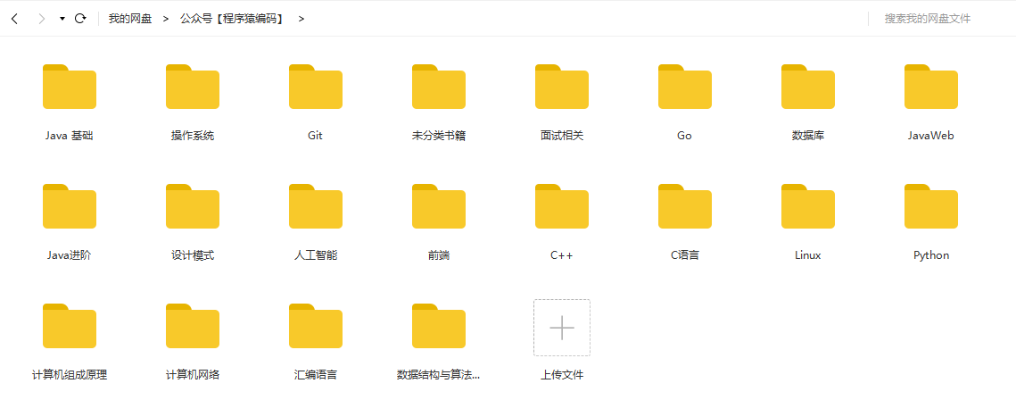Open the Git folder icon
The image size is (1016, 400).
tap(316, 86)
